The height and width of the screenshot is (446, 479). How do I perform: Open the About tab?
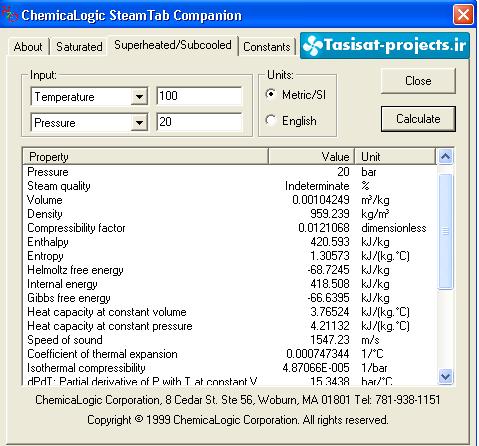[28, 47]
